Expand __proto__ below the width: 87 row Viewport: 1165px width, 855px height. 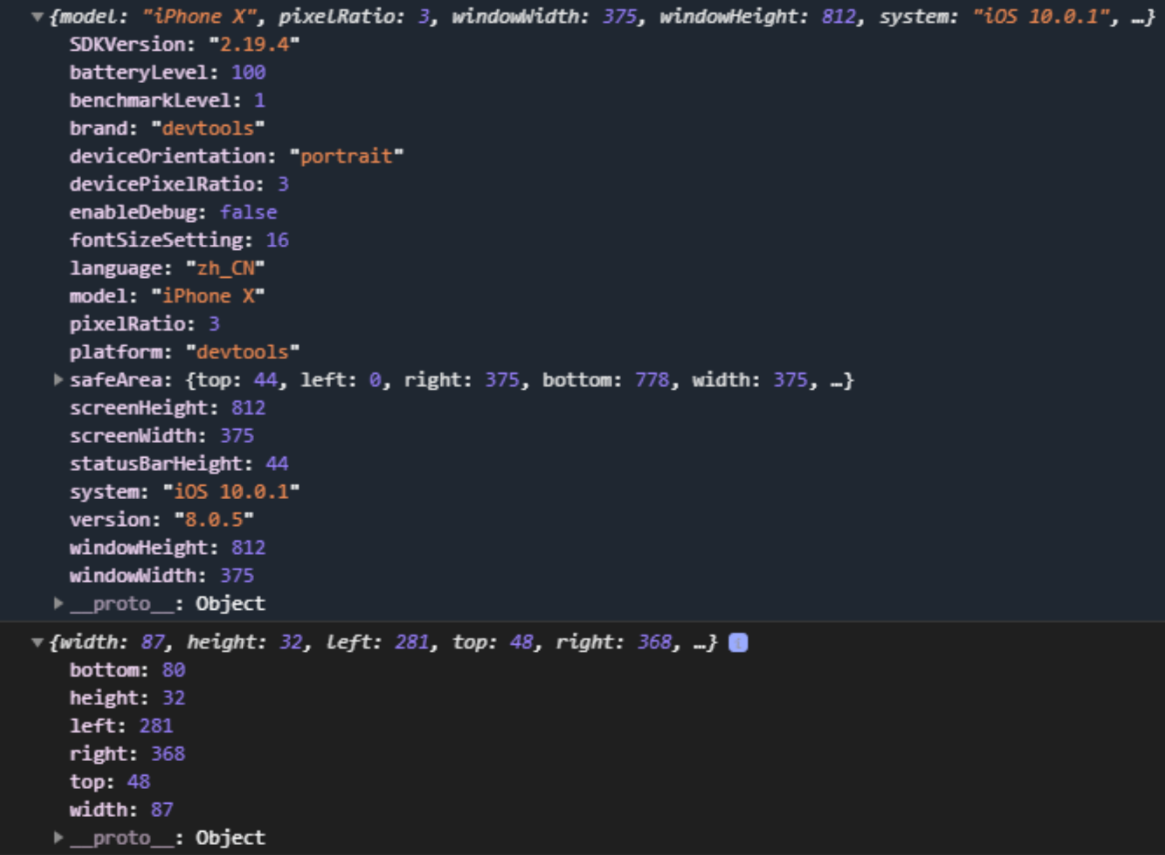click(59, 837)
